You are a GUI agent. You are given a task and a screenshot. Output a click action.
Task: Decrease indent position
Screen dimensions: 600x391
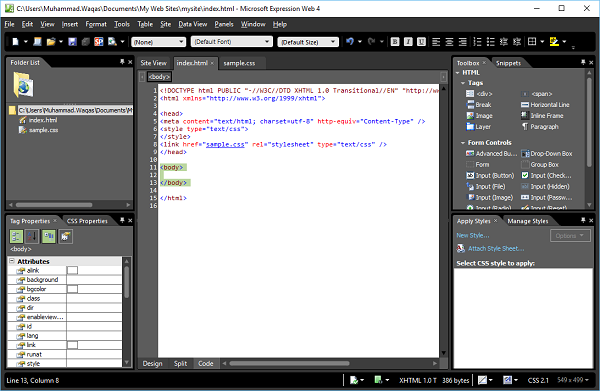tap(504, 42)
